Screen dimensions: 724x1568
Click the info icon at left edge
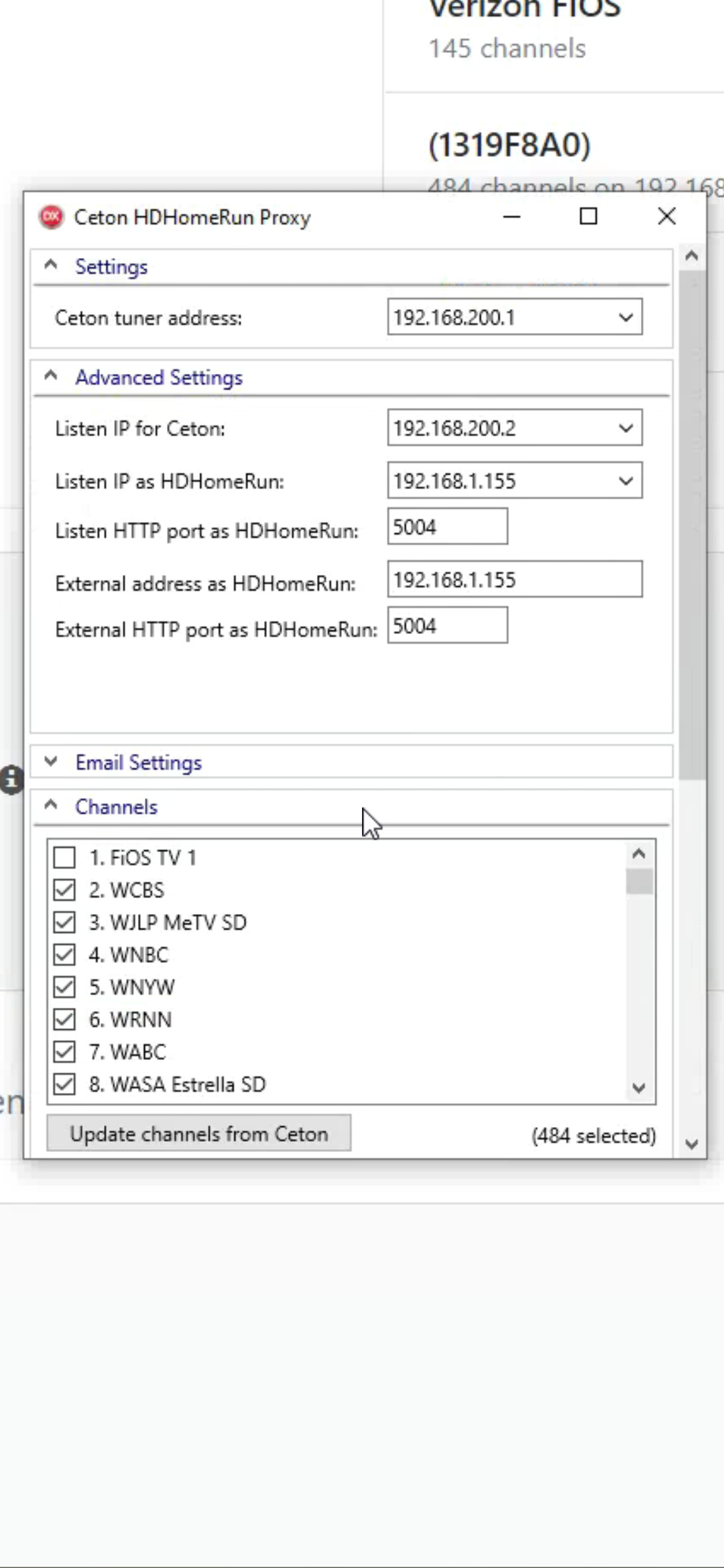click(11, 780)
